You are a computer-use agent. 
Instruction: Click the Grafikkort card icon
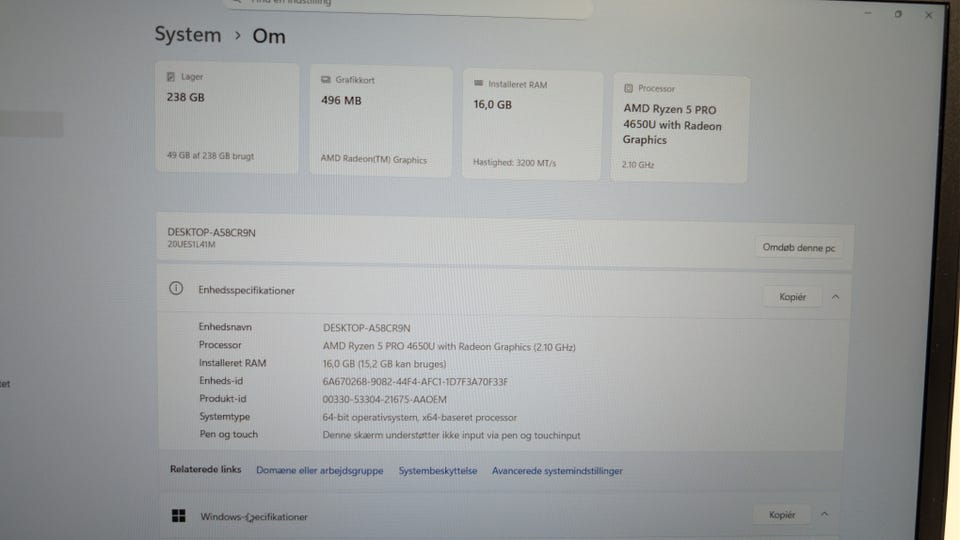(x=325, y=80)
